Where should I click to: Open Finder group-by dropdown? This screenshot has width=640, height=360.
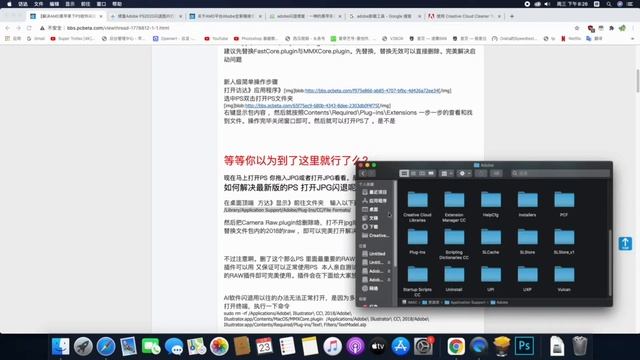coord(447,173)
